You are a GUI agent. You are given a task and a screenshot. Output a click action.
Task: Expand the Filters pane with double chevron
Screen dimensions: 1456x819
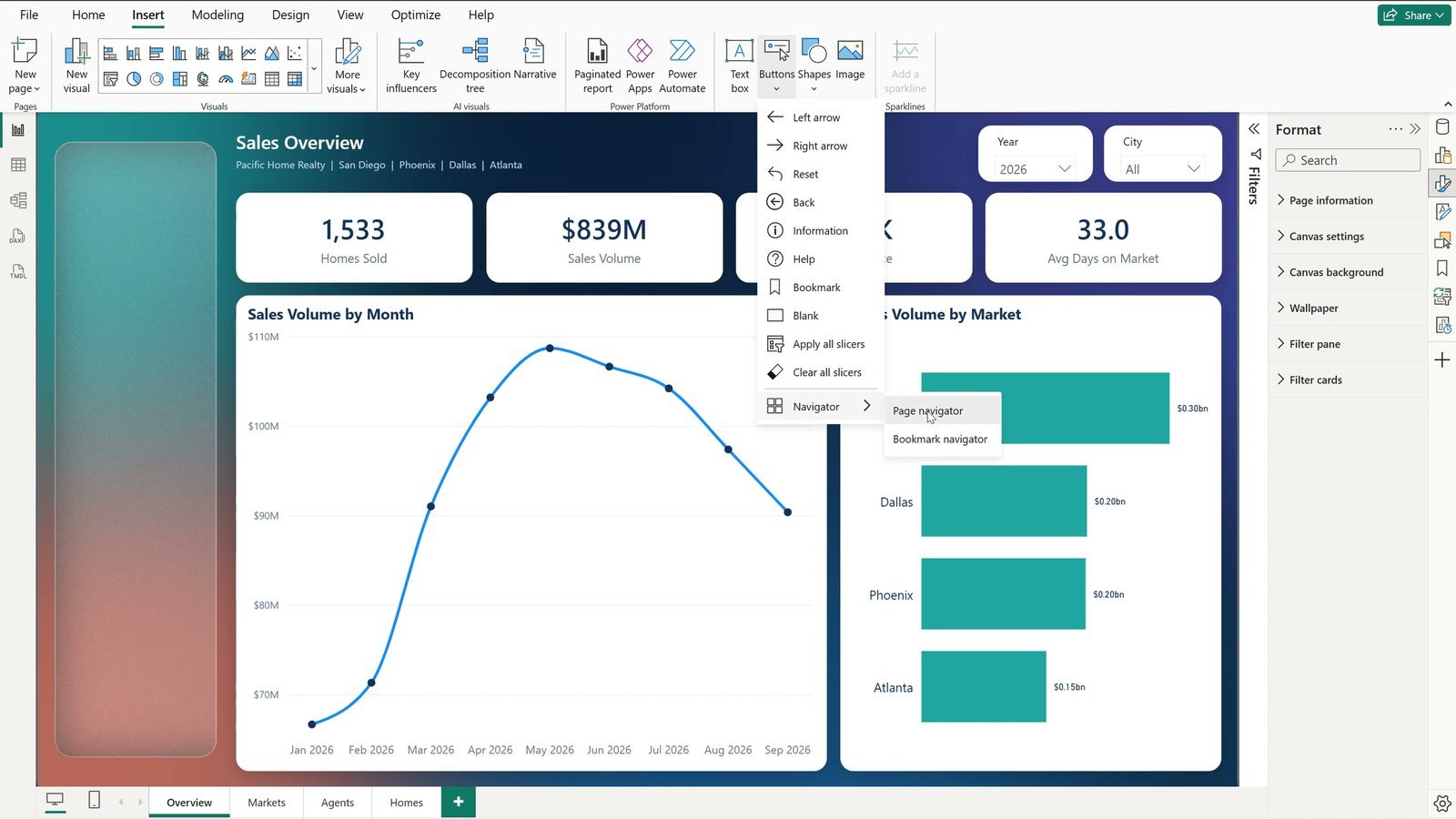pos(1254,128)
